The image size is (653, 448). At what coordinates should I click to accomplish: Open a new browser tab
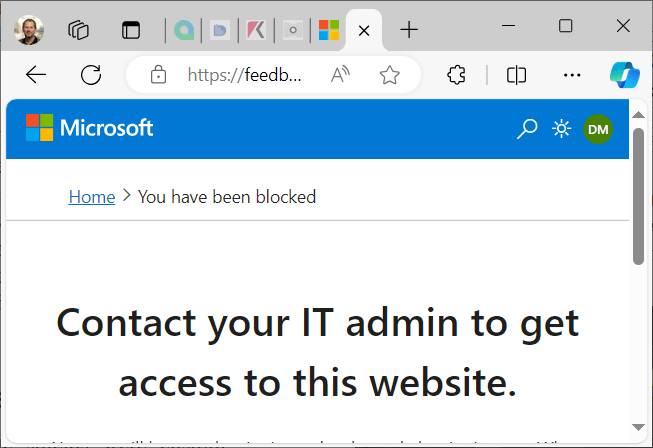[409, 30]
